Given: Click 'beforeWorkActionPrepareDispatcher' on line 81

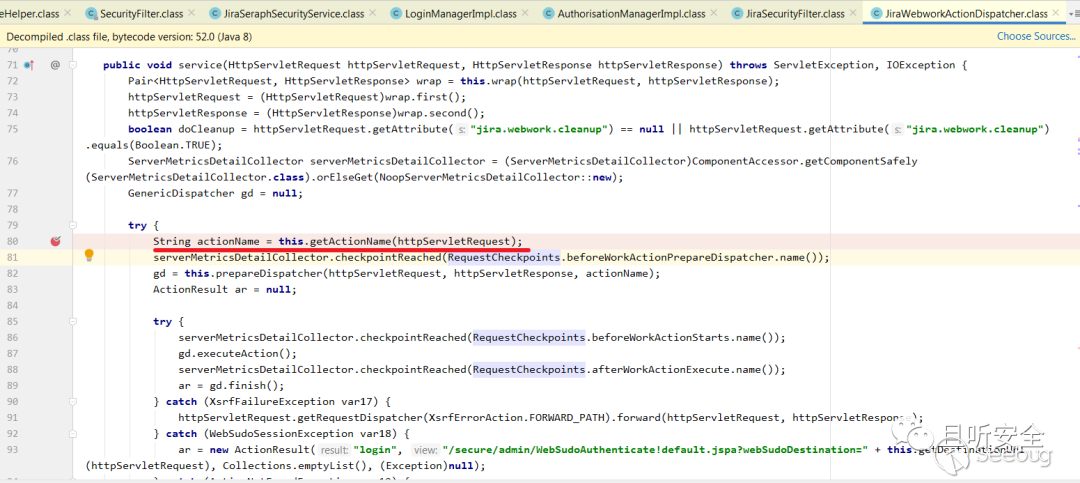Looking at the screenshot, I should 669,258.
